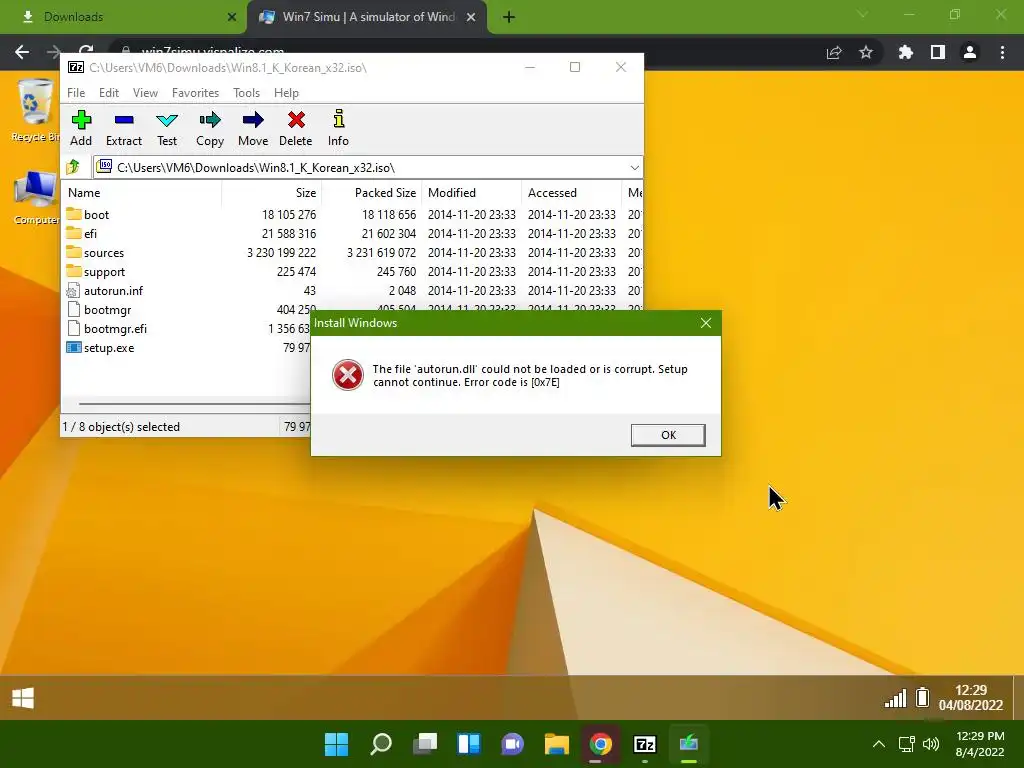Viewport: 1024px width, 768px height.
Task: Open the Help menu
Action: point(286,93)
